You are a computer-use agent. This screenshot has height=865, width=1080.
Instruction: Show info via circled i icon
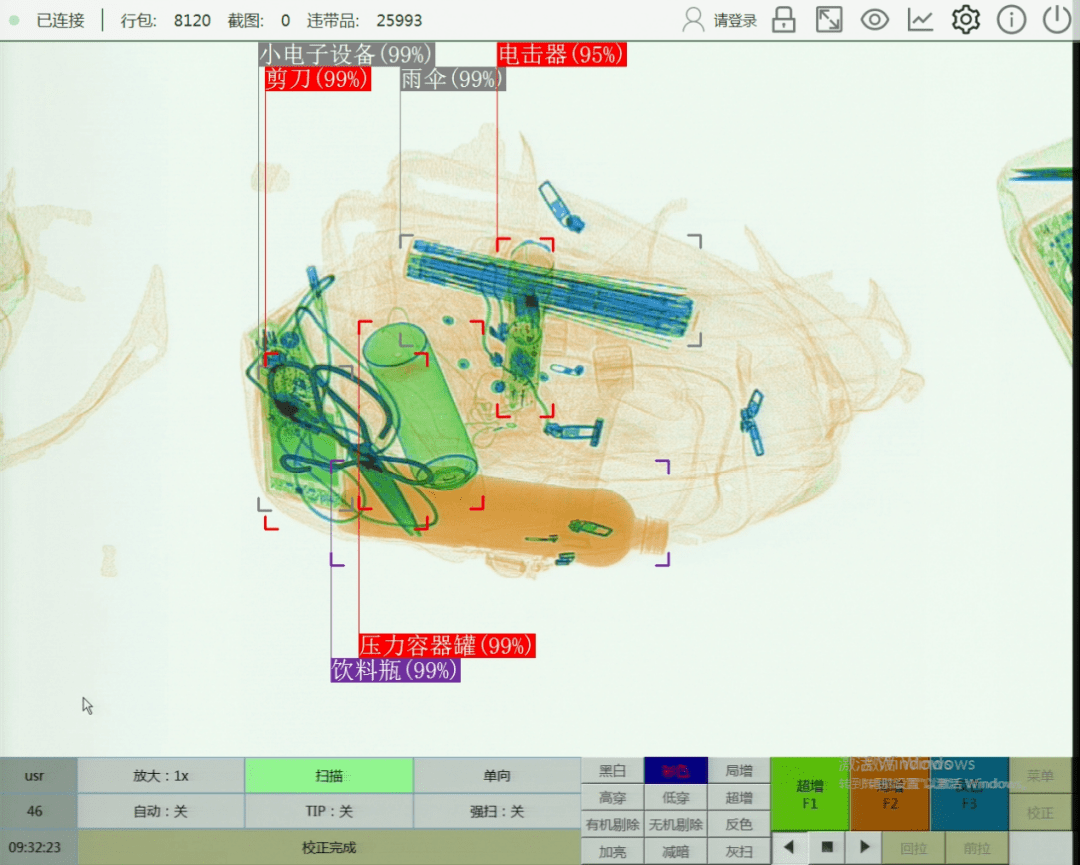[1011, 20]
